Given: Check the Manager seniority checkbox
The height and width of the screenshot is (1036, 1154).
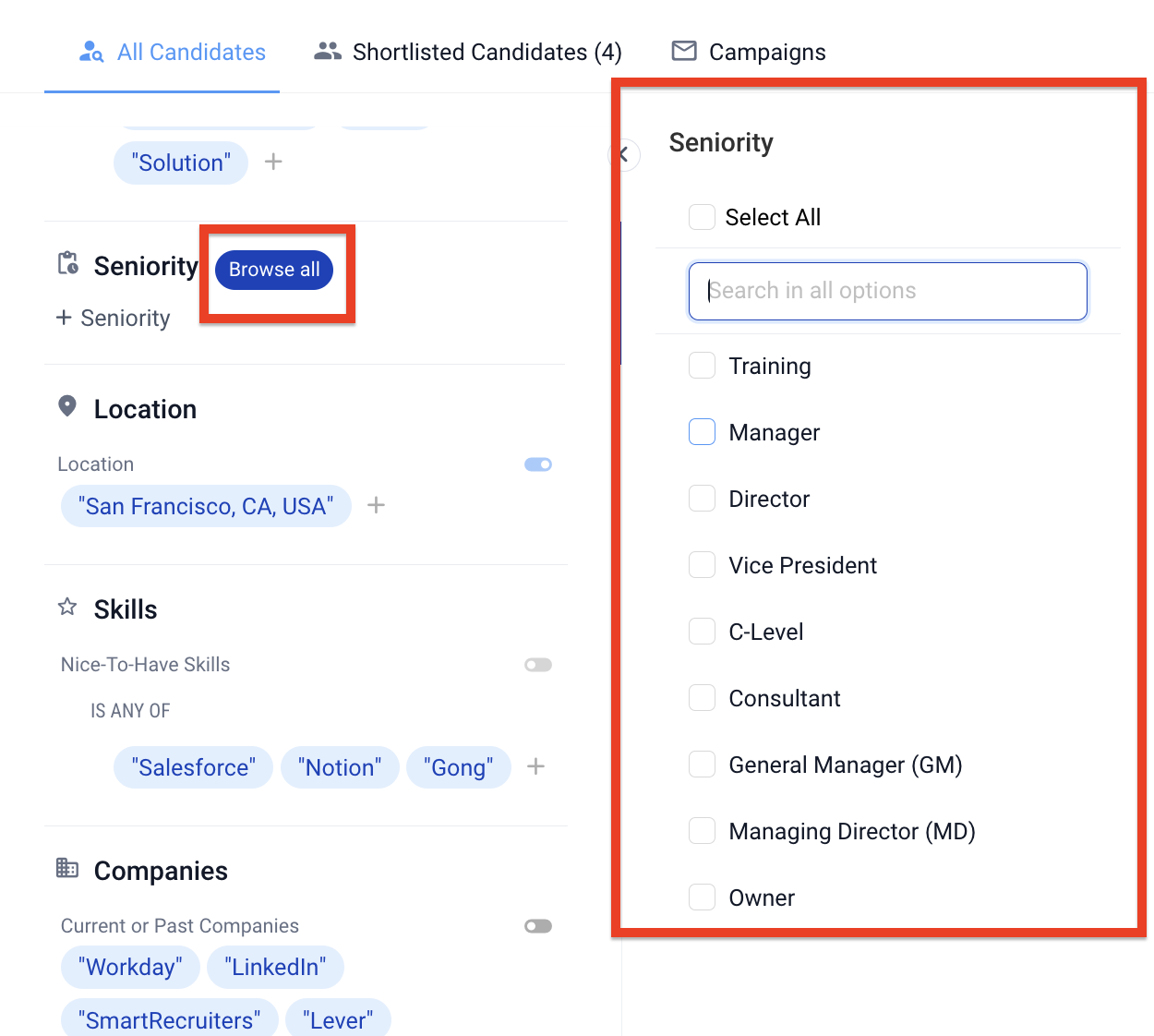Looking at the screenshot, I should [702, 432].
